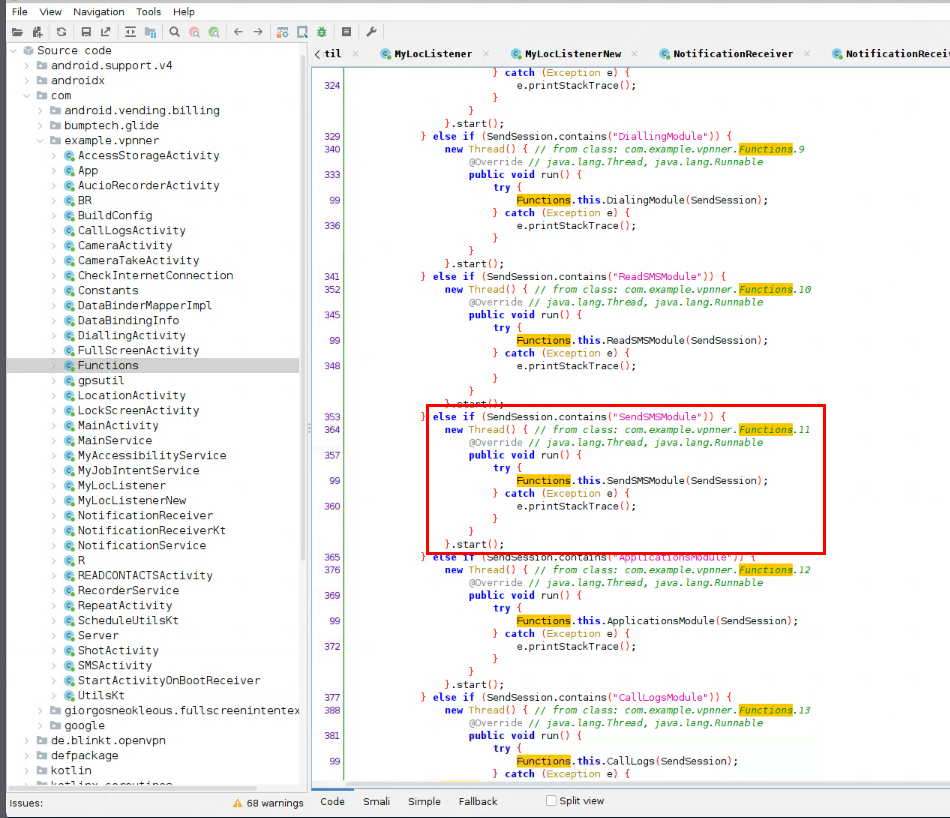Screen dimensions: 950x818
Task: Collapse the example.vpnner package
Action: tap(41, 141)
